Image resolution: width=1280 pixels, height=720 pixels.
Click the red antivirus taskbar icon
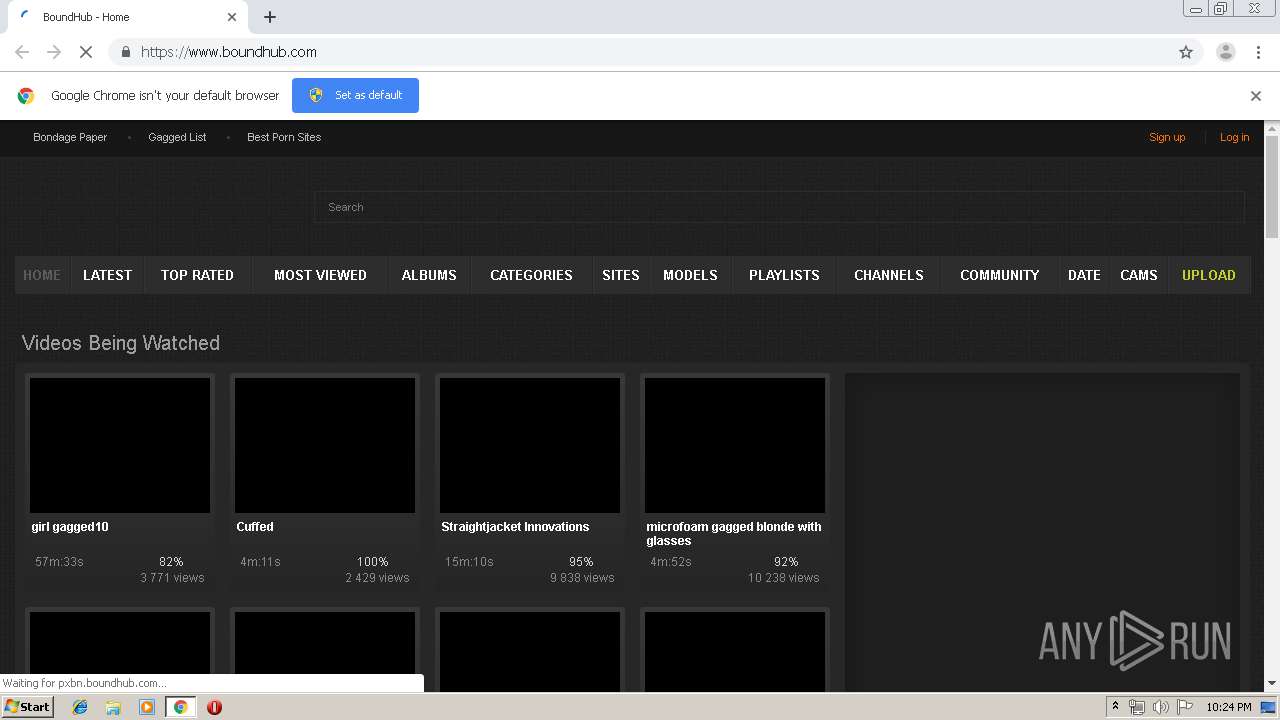point(214,707)
